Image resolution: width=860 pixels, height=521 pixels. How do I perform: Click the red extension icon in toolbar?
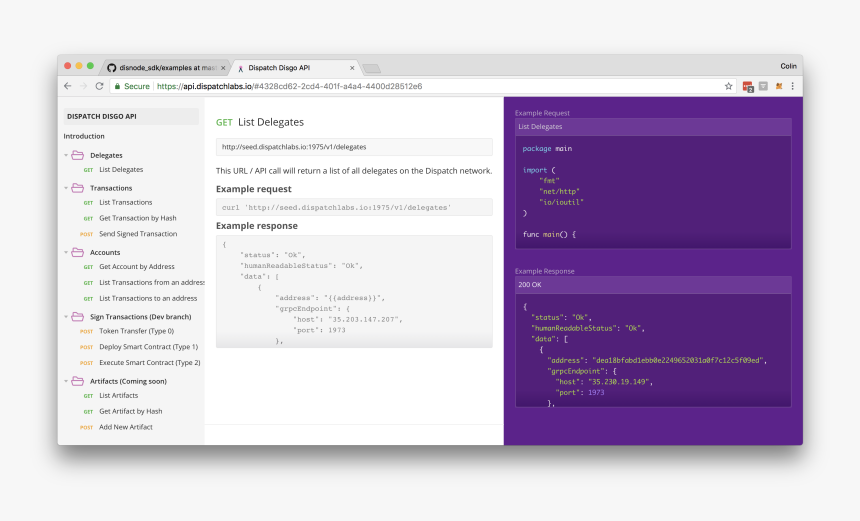(747, 86)
